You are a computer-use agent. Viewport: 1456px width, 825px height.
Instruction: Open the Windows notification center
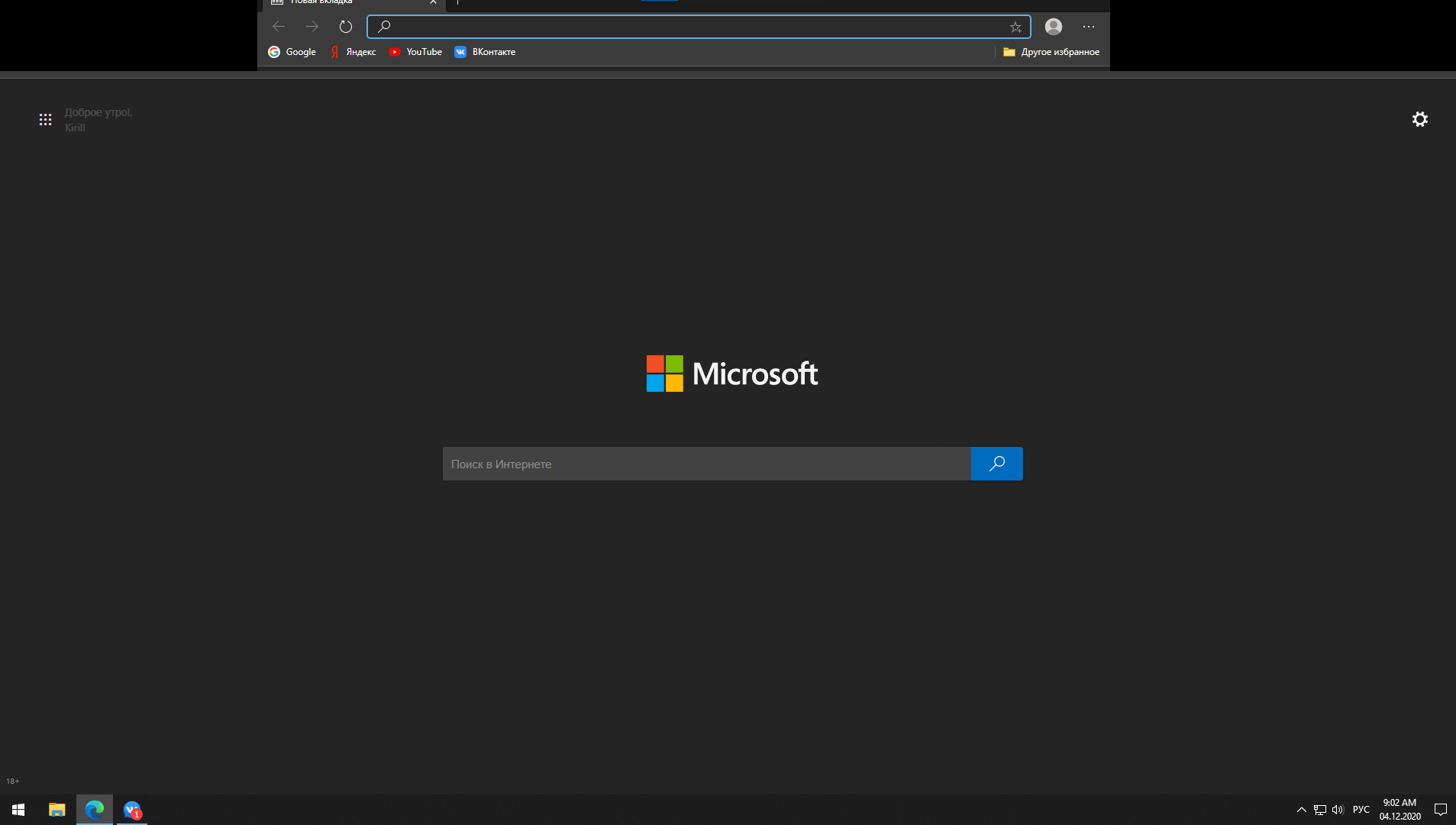click(1441, 810)
